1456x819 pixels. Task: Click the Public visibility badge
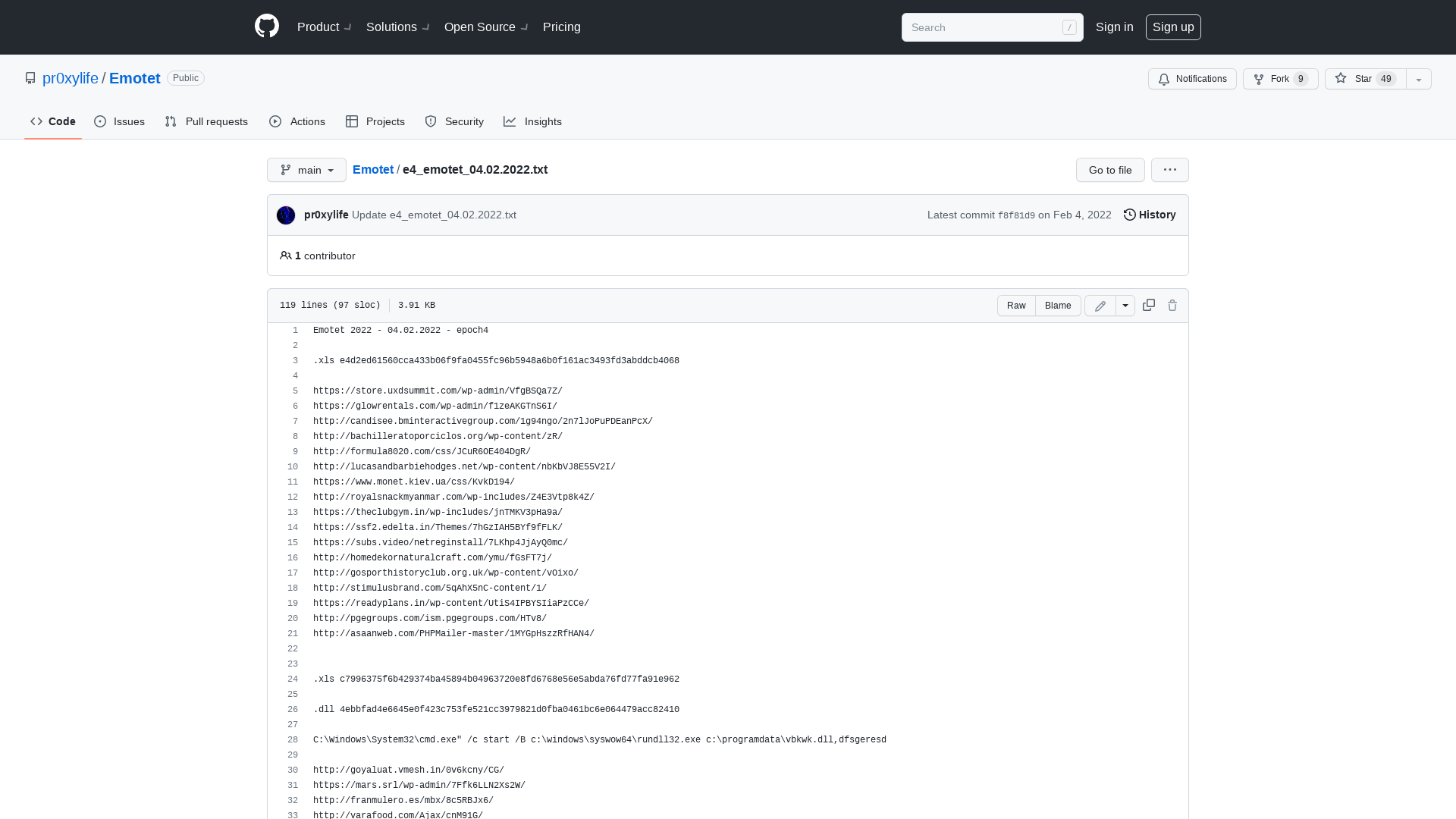(186, 78)
